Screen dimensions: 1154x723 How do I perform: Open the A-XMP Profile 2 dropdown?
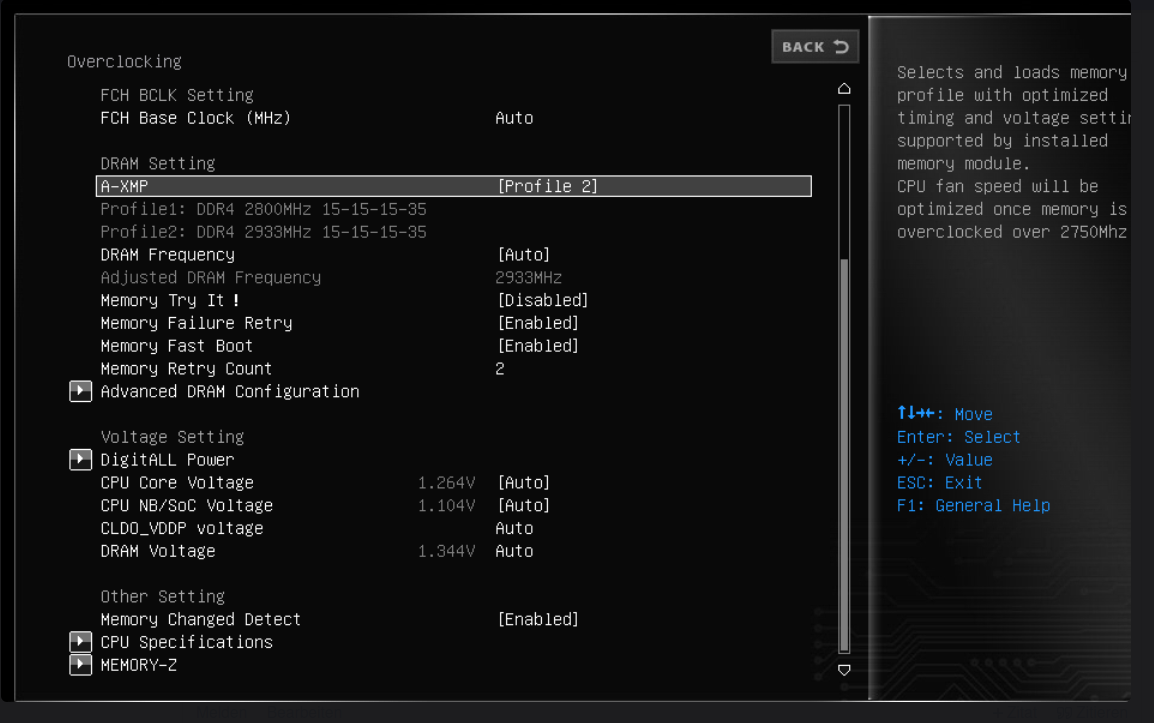point(548,186)
